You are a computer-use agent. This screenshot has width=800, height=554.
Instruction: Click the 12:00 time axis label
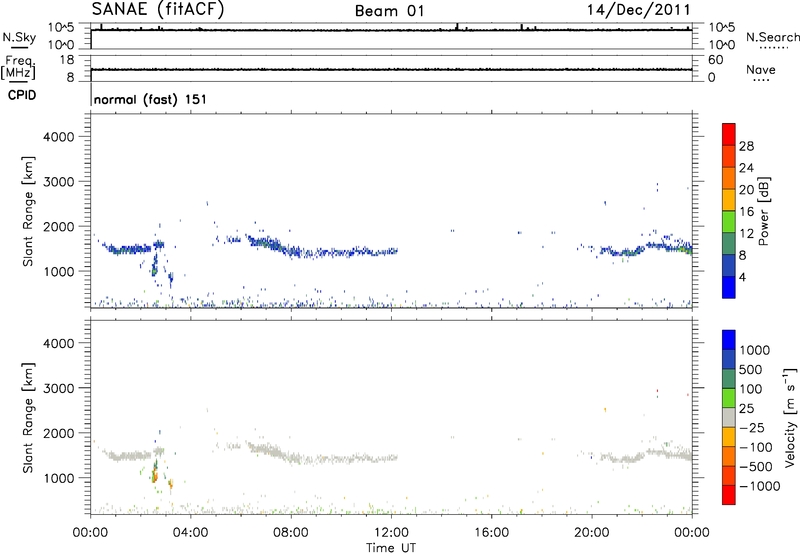(391, 533)
